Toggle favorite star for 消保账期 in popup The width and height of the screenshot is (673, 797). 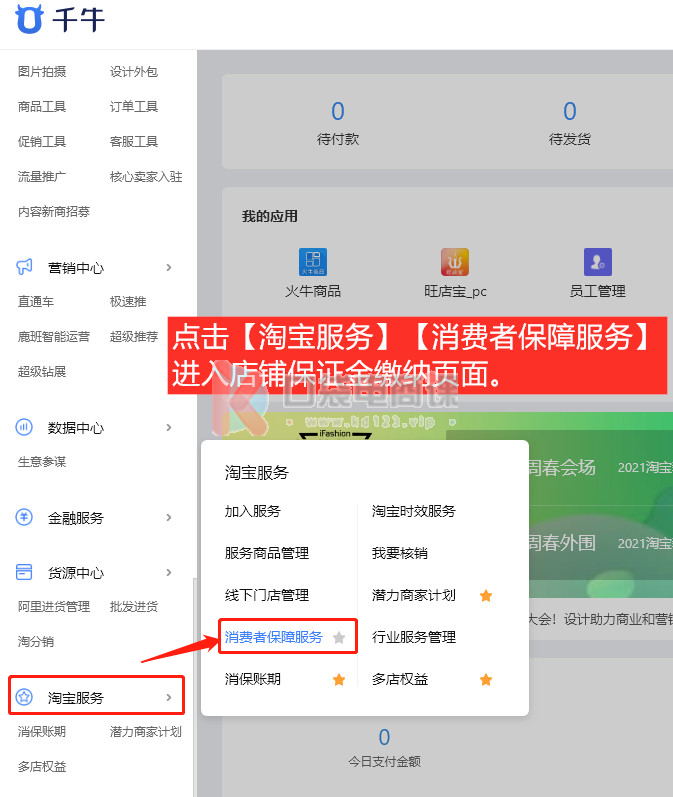tap(339, 679)
